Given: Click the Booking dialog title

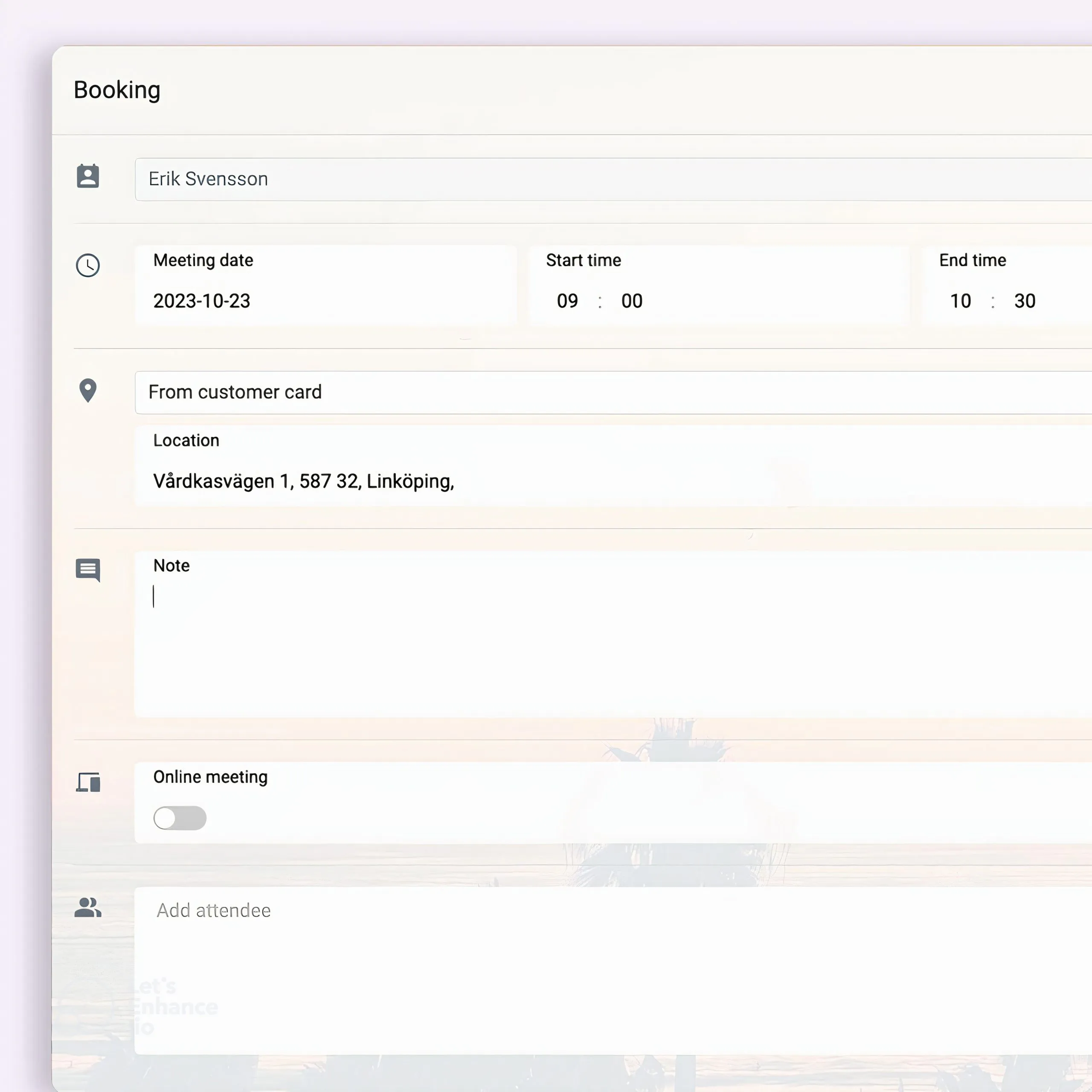Looking at the screenshot, I should pos(117,90).
